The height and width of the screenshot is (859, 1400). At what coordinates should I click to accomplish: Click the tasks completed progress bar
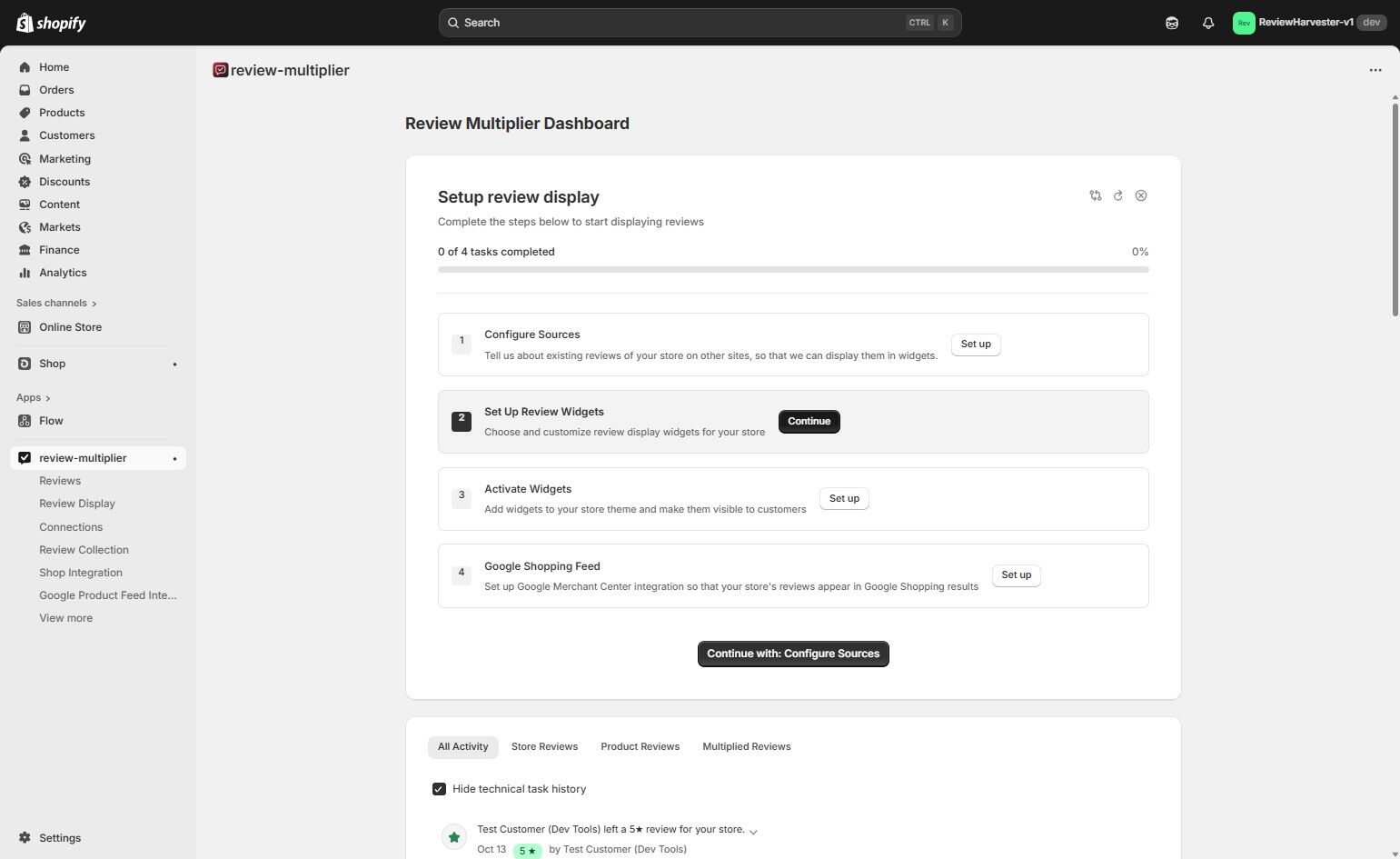click(x=793, y=270)
